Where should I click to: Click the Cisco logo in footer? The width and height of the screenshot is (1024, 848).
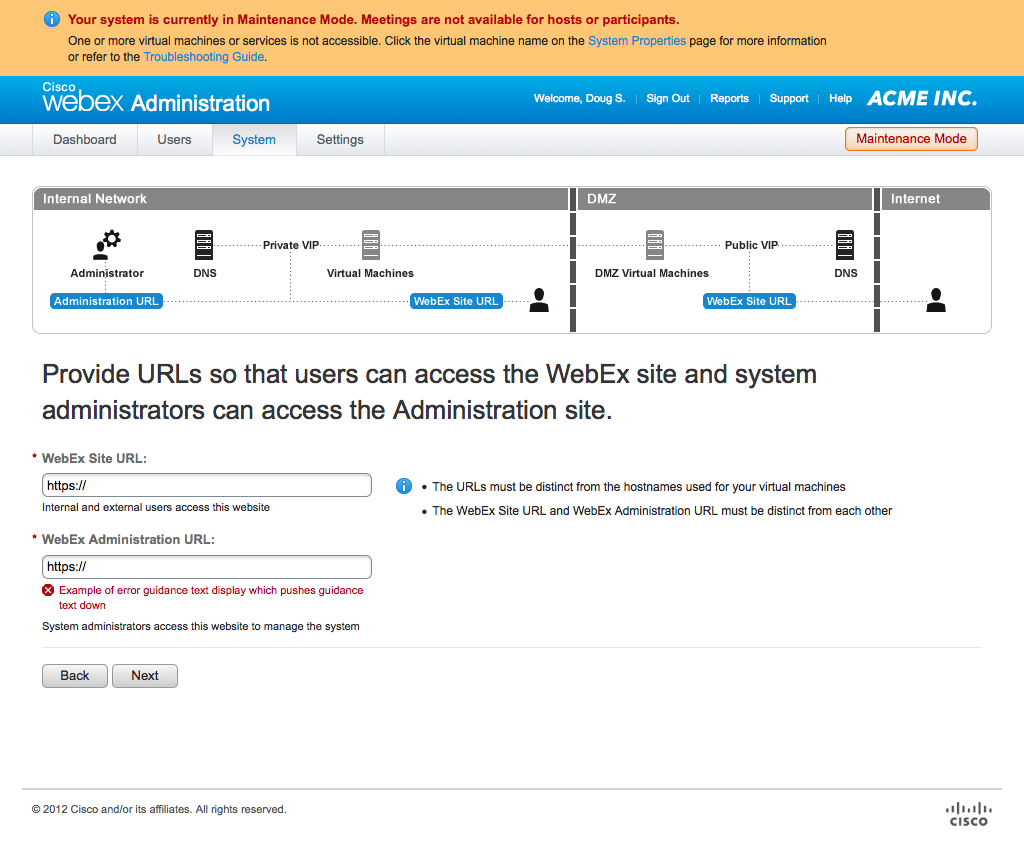point(967,813)
